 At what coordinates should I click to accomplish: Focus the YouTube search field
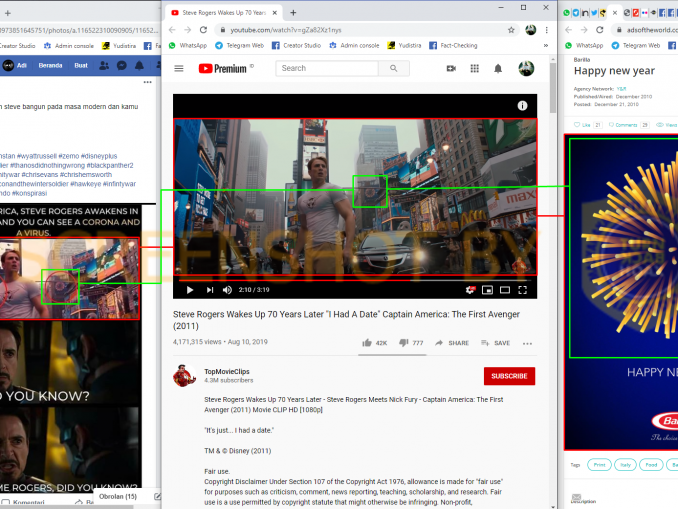pyautogui.click(x=327, y=68)
